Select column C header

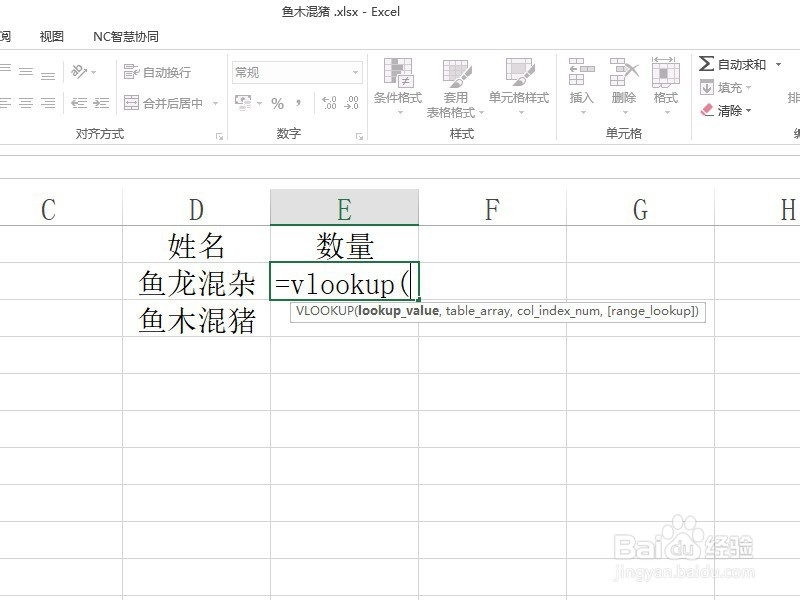click(x=61, y=209)
